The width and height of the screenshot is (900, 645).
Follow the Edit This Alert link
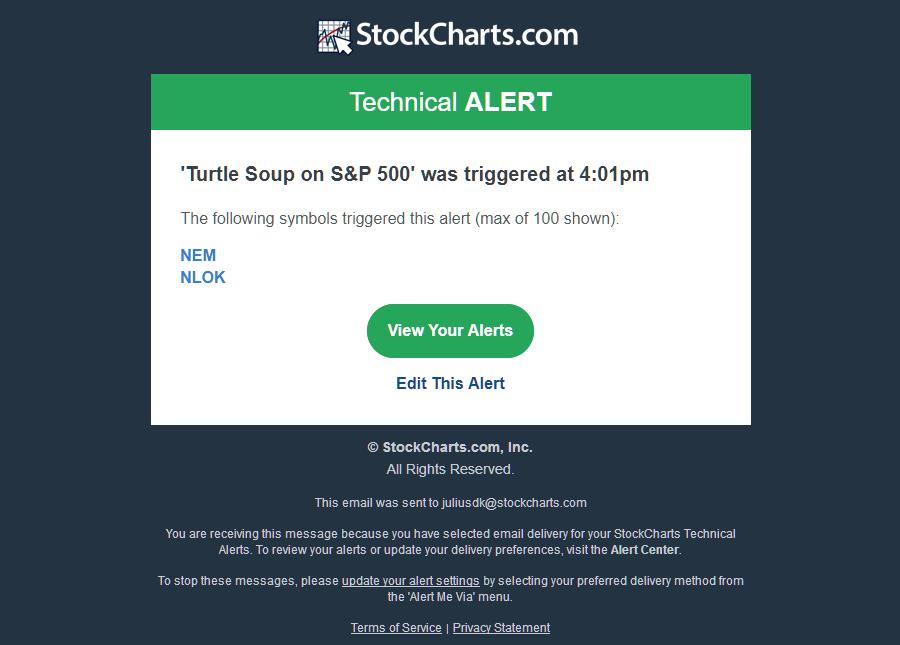(x=450, y=383)
